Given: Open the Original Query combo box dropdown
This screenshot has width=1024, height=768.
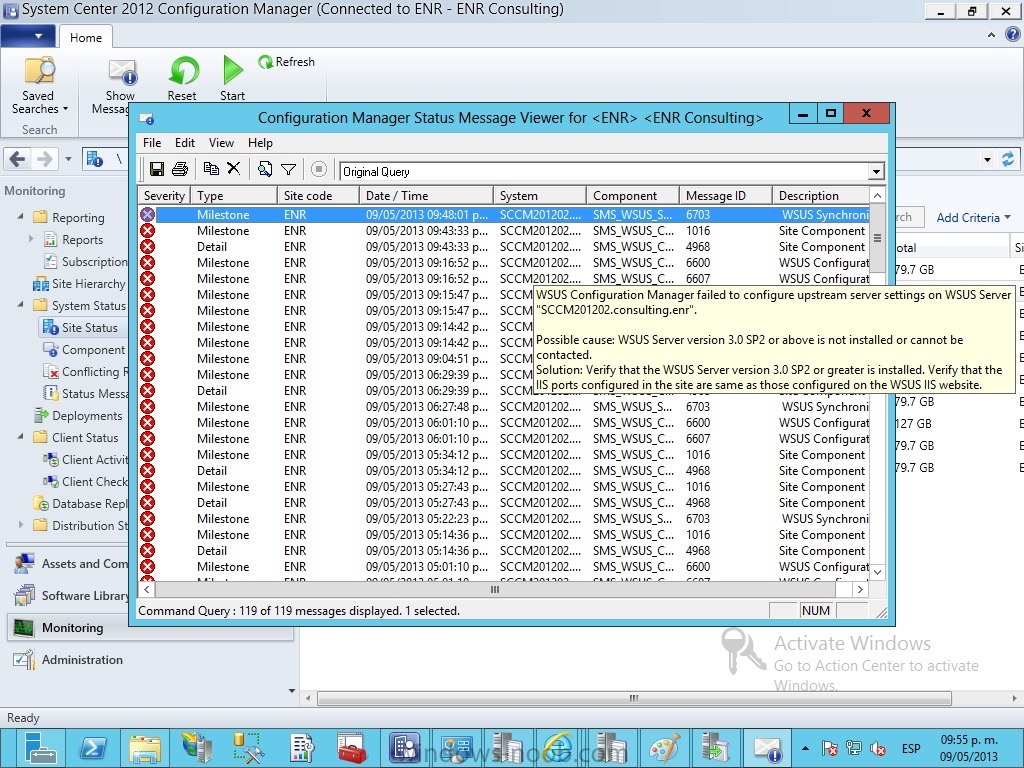Looking at the screenshot, I should point(876,172).
